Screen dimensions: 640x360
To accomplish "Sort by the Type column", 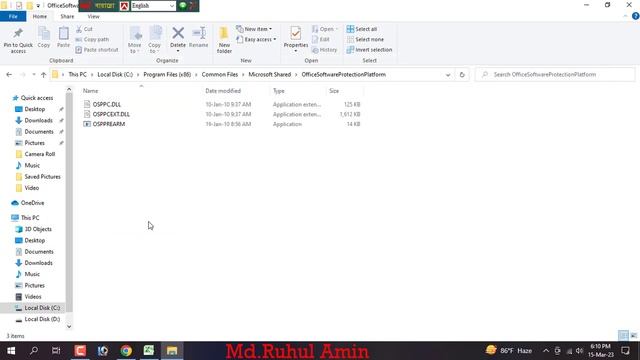I will click(x=279, y=91).
